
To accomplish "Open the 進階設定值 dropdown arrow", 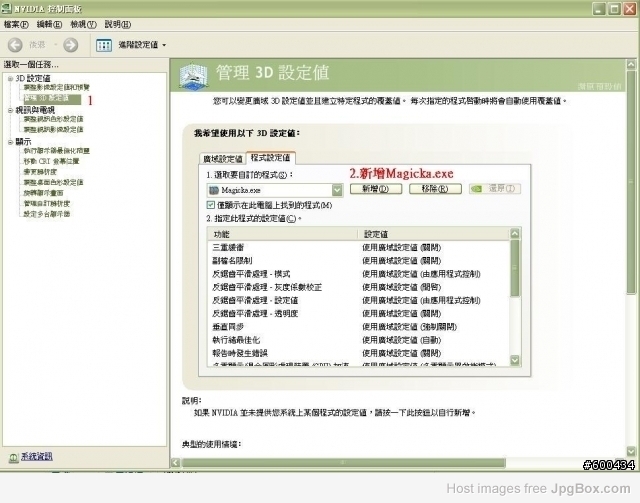I will 164,45.
